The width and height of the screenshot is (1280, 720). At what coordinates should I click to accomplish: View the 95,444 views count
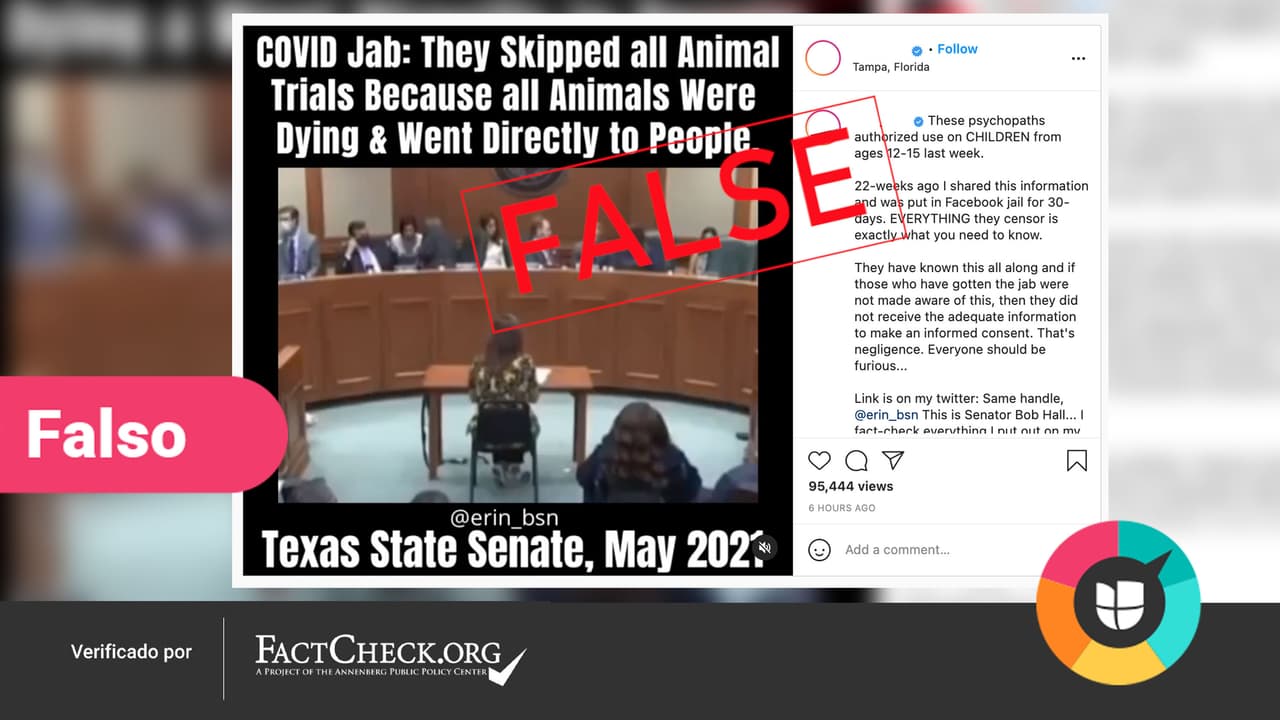(x=851, y=486)
